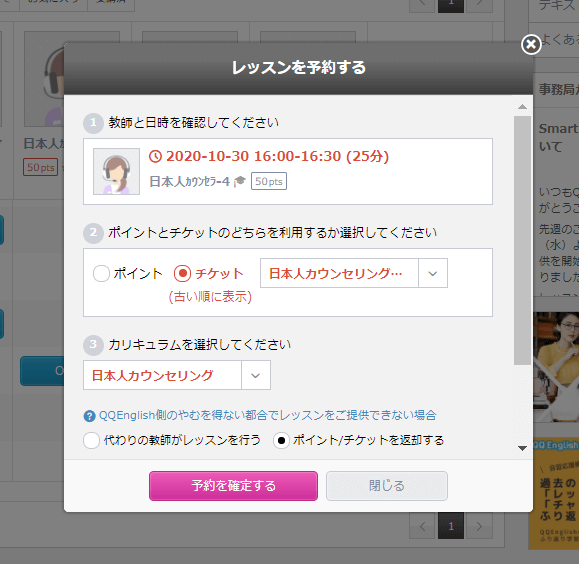Click the blue question mark help icon
This screenshot has width=579, height=564.
pyautogui.click(x=89, y=416)
